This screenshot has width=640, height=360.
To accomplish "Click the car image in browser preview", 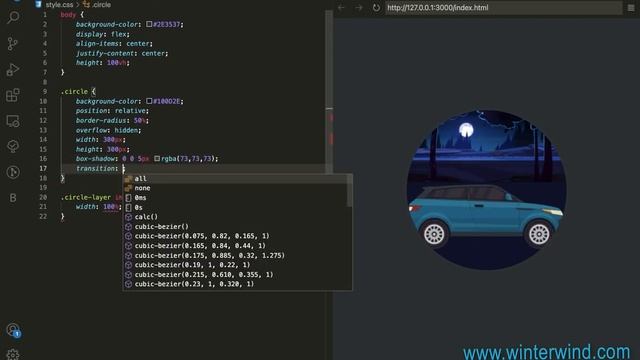I will tap(486, 216).
